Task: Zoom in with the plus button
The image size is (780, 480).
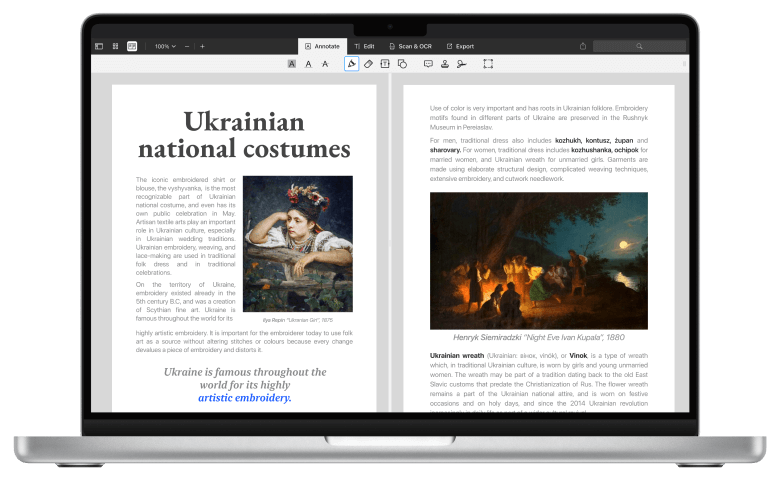Action: click(202, 46)
